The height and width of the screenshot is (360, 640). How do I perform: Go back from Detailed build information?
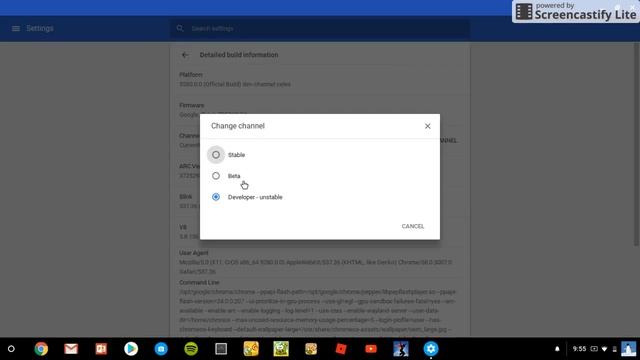(x=185, y=55)
